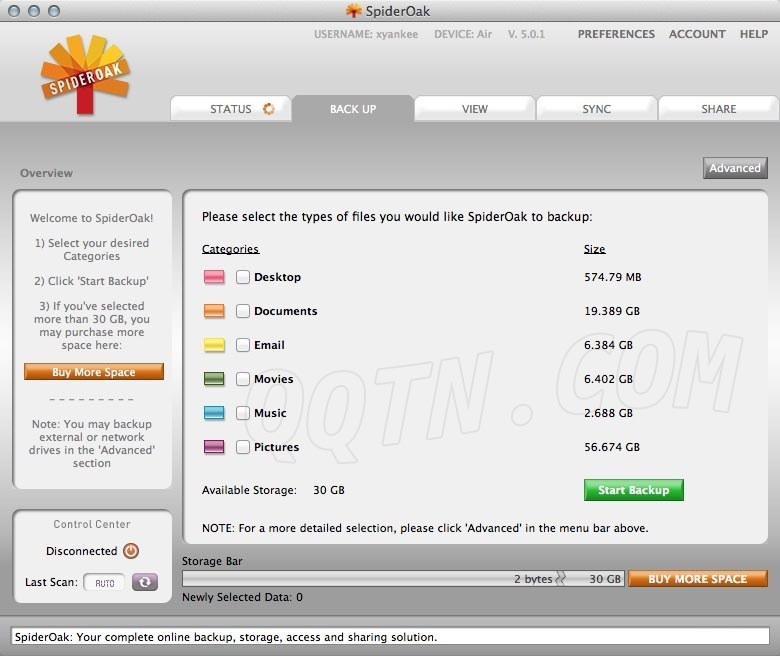Switch to the Status tab

pyautogui.click(x=231, y=109)
